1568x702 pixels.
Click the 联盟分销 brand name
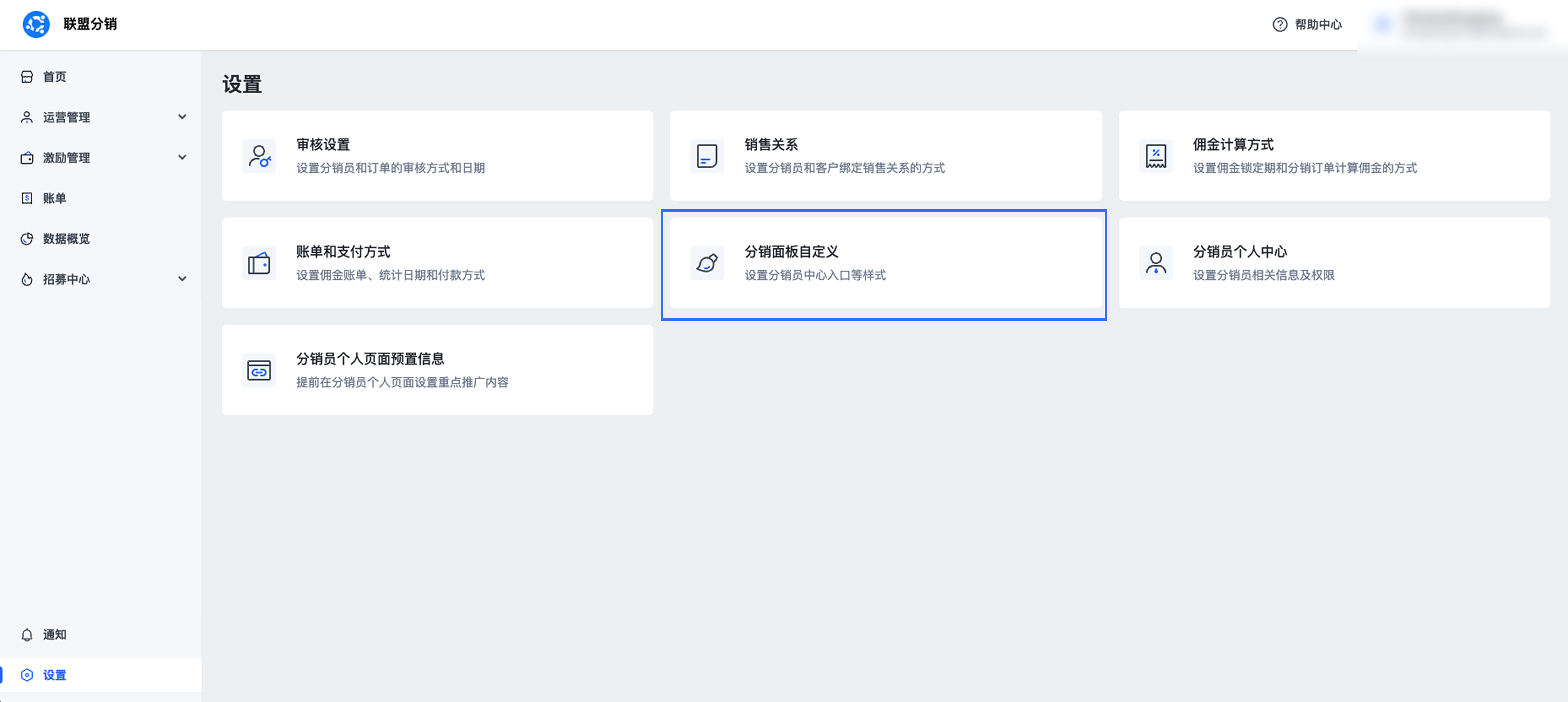(x=90, y=24)
